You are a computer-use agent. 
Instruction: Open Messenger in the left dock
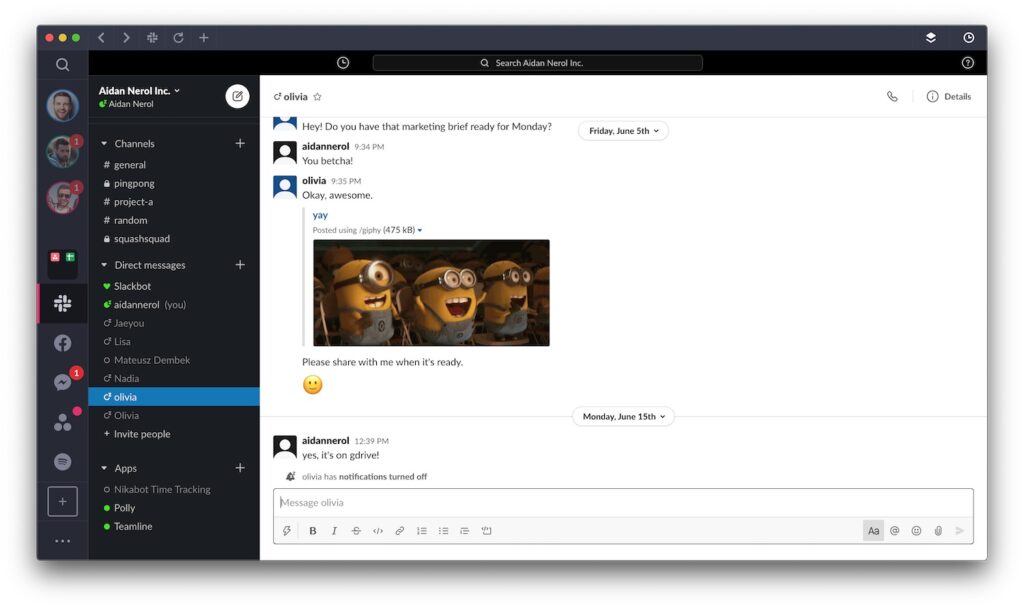tap(63, 383)
